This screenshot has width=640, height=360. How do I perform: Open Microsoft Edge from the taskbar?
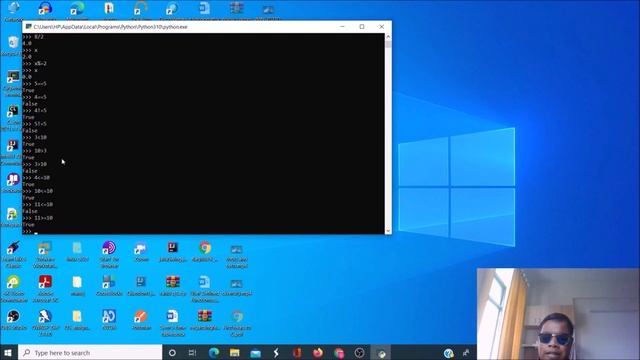click(x=213, y=353)
